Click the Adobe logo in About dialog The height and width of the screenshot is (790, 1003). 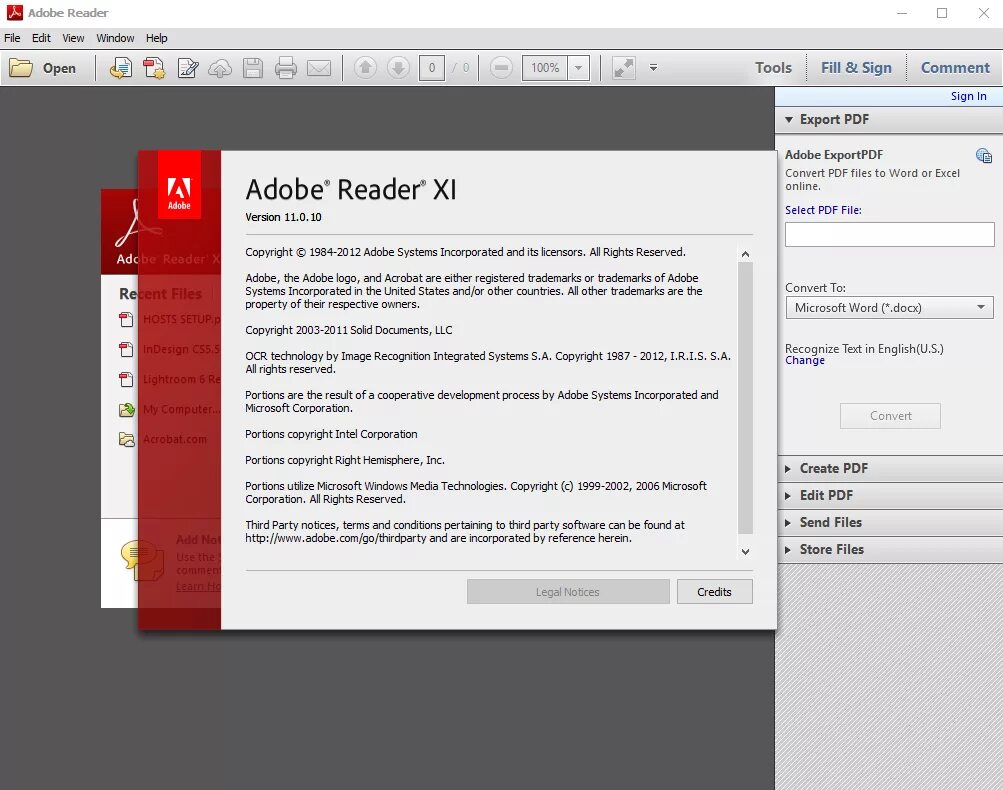point(179,185)
